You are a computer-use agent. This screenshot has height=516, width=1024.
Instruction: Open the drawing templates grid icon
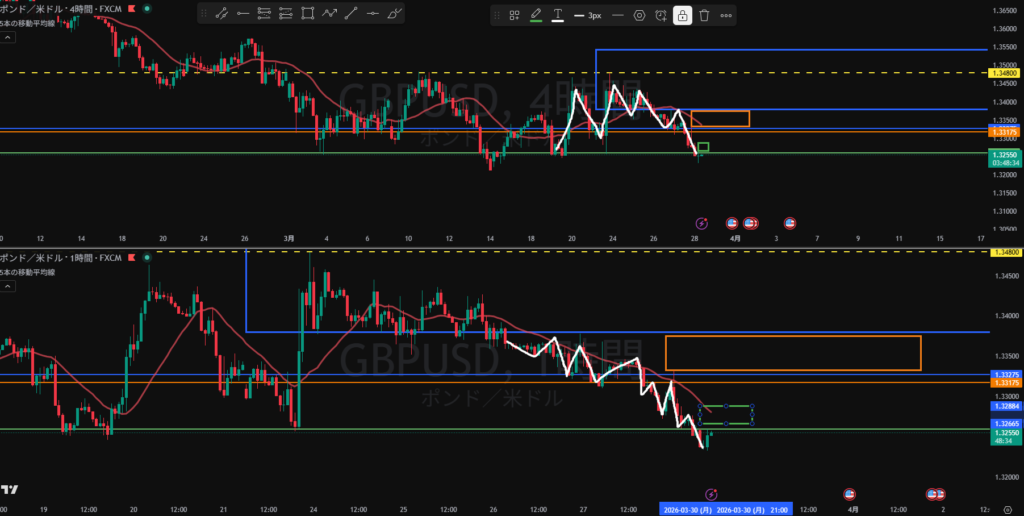514,16
